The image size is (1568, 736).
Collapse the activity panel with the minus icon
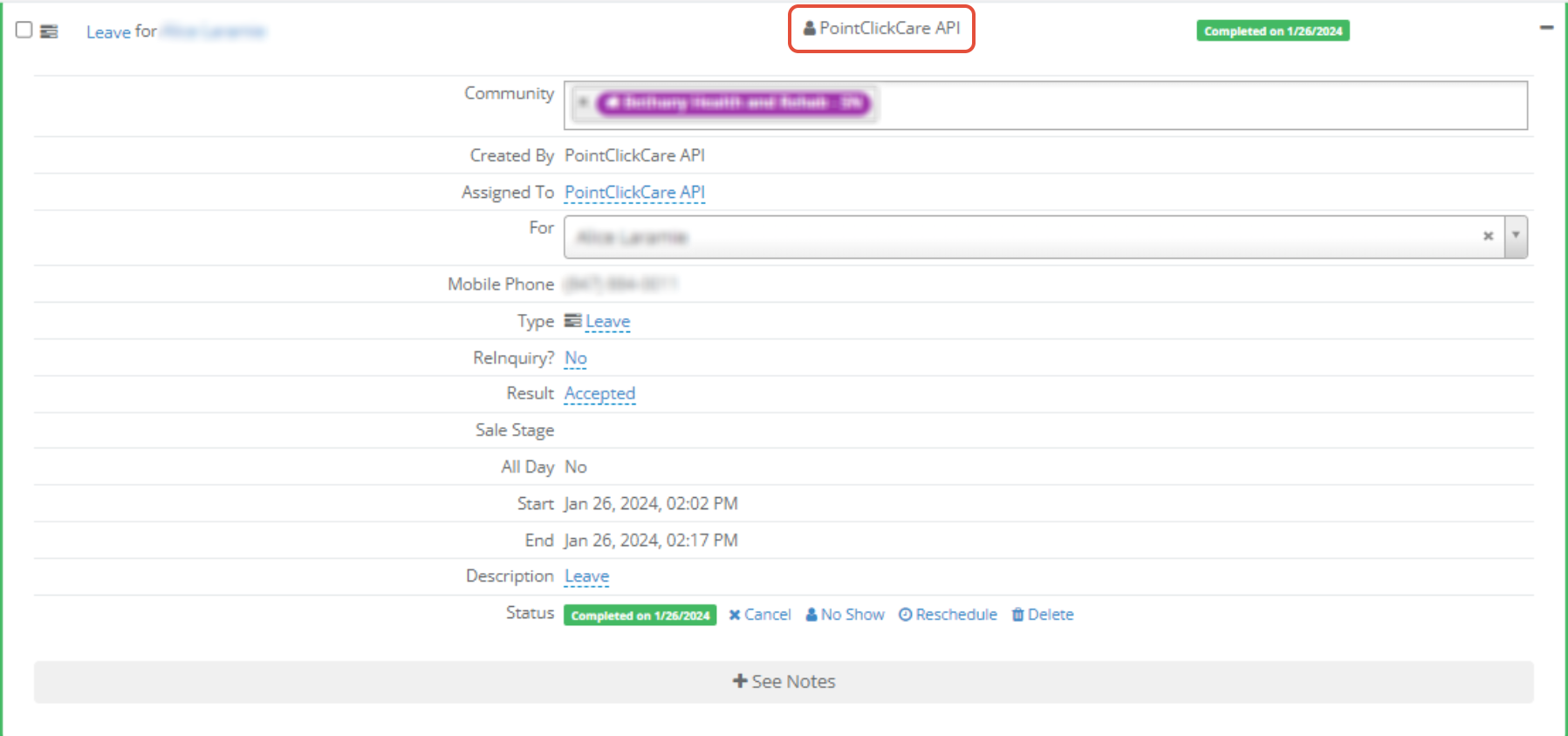1546,28
